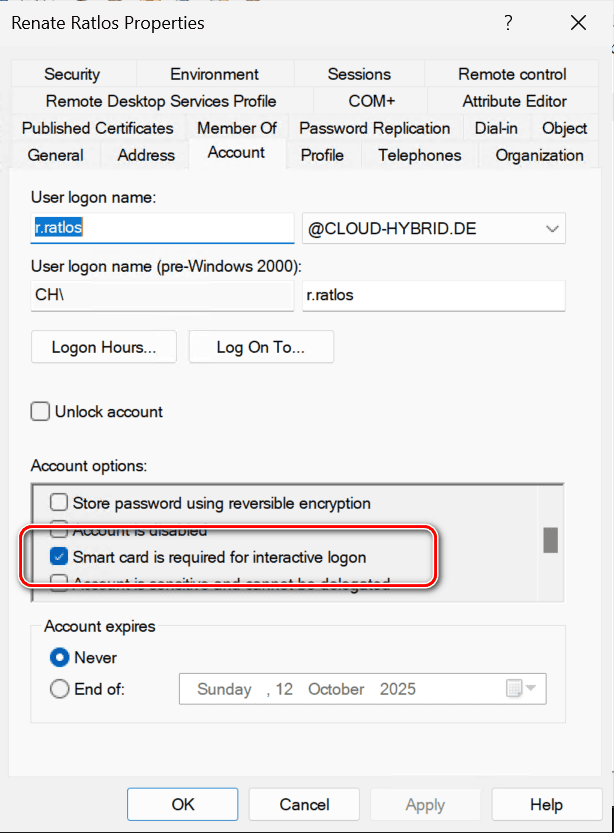Go to the Security tab
The height and width of the screenshot is (833, 614).
[x=72, y=74]
